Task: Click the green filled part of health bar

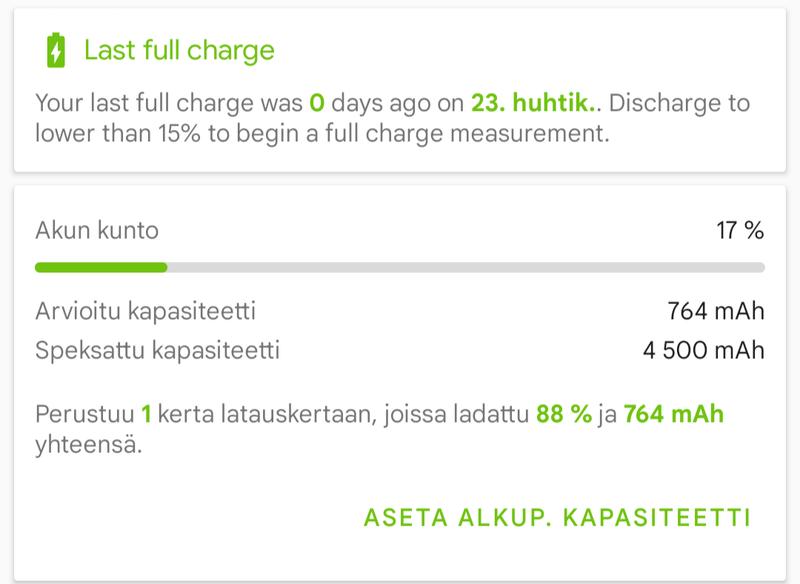Action: pos(100,268)
